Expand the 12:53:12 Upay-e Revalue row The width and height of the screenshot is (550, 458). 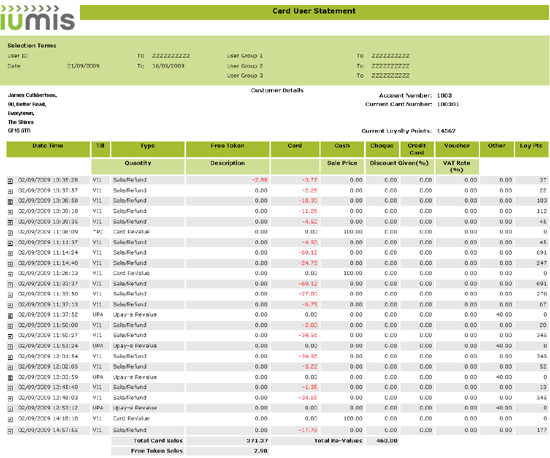coord(11,409)
